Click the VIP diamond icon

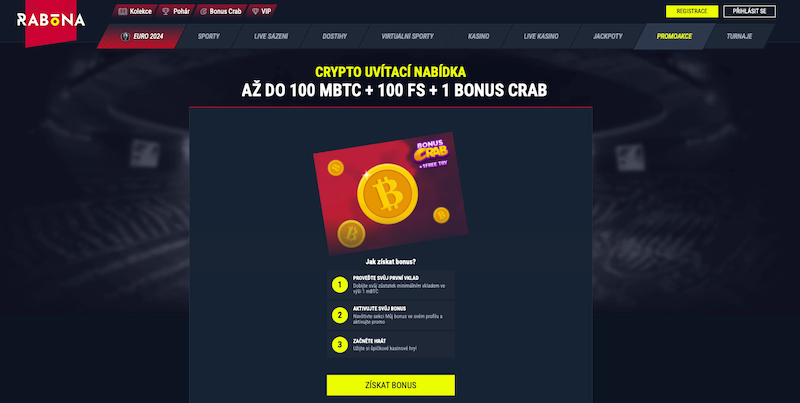(256, 11)
